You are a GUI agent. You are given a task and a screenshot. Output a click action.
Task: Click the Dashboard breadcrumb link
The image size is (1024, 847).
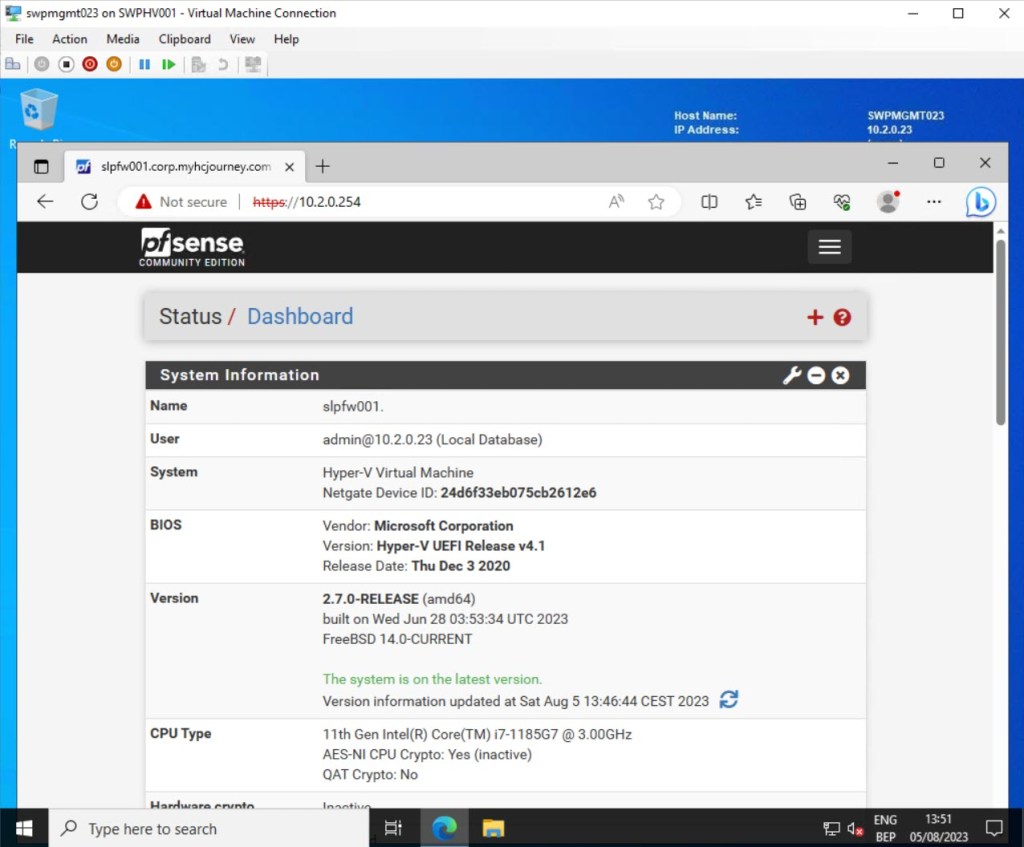300,317
